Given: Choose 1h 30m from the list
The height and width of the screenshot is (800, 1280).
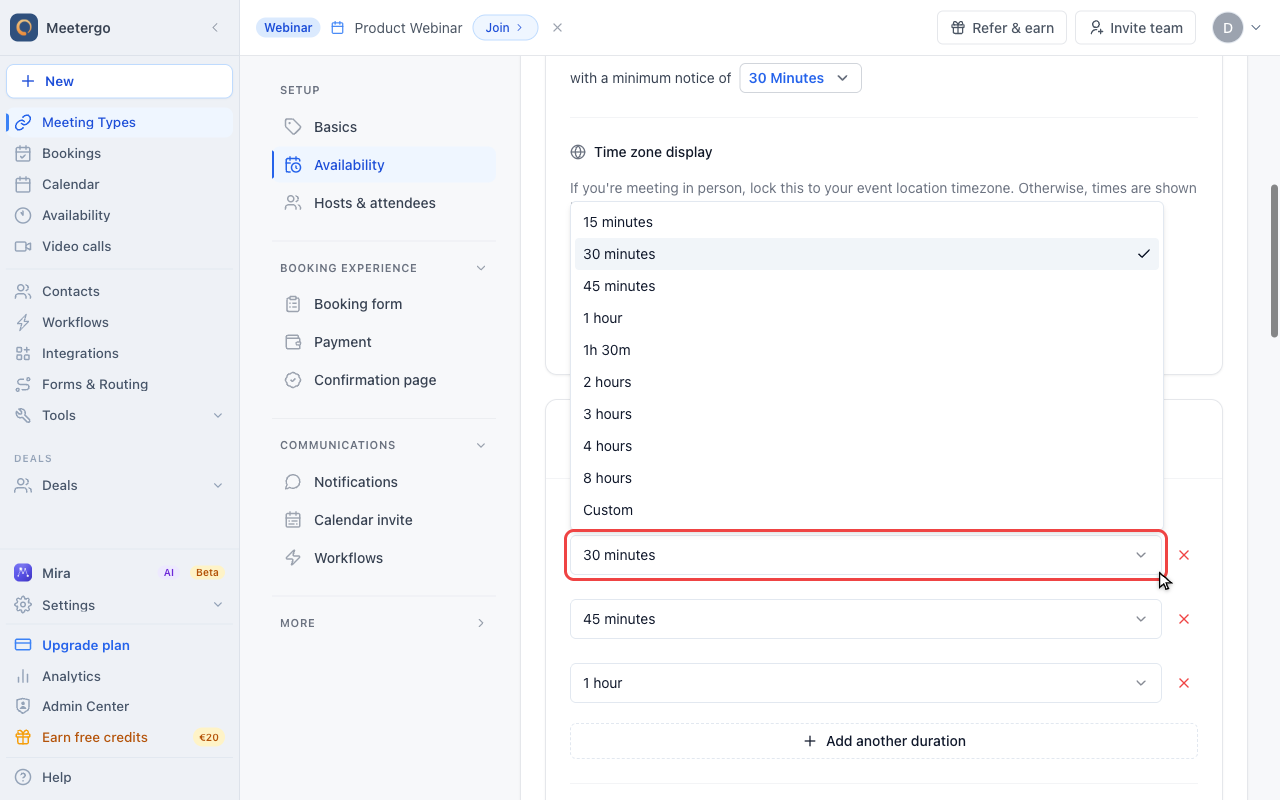Looking at the screenshot, I should point(867,350).
